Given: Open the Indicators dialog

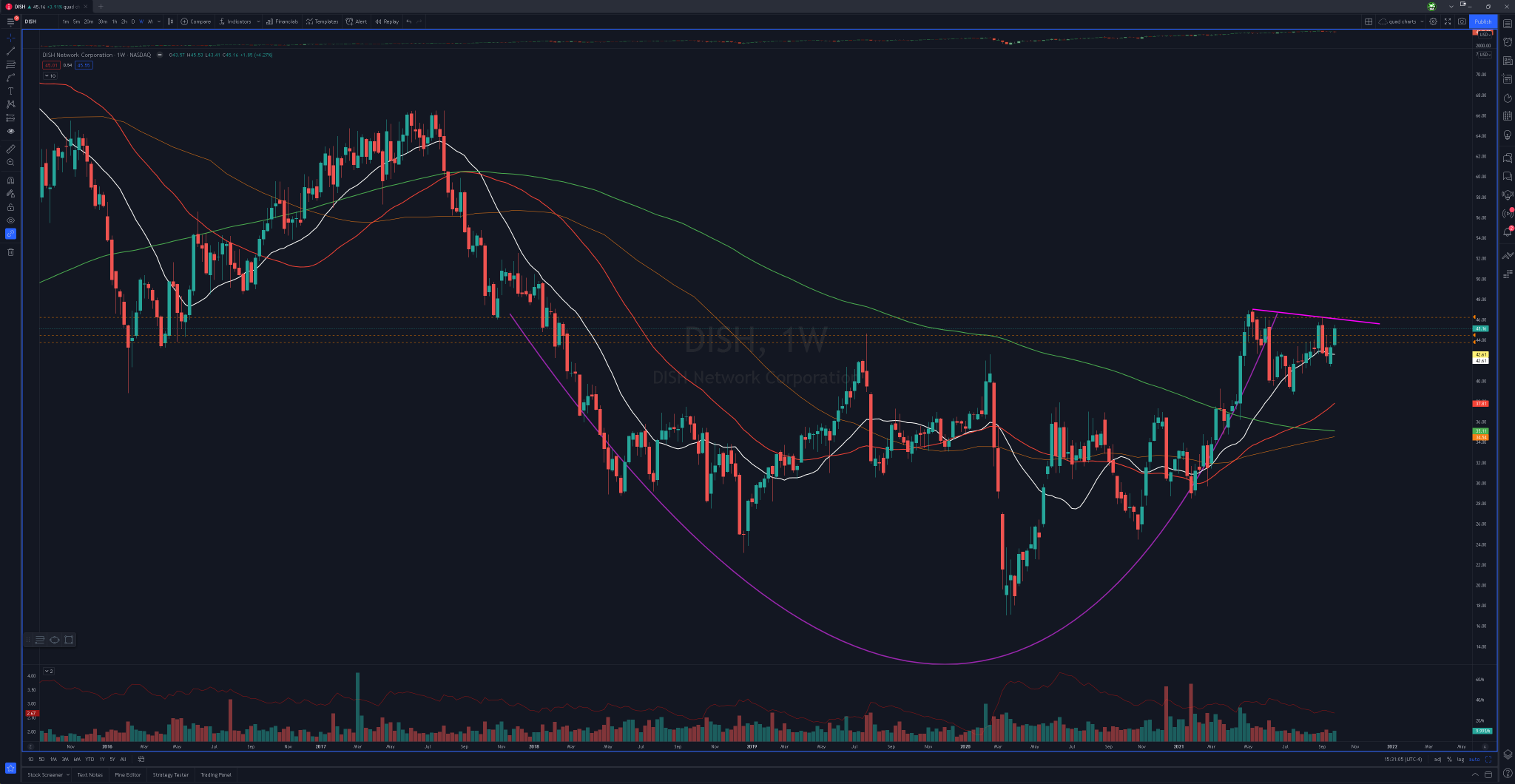Looking at the screenshot, I should click(x=235, y=21).
